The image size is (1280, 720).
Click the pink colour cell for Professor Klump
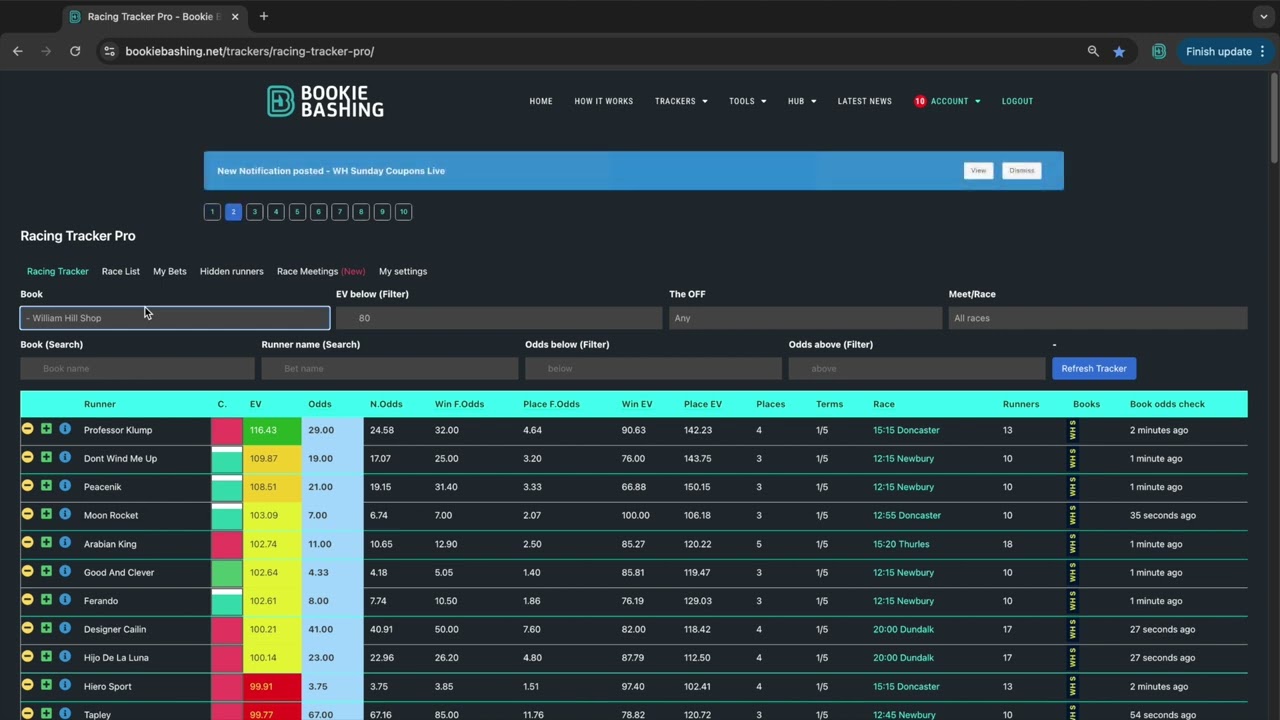click(227, 430)
